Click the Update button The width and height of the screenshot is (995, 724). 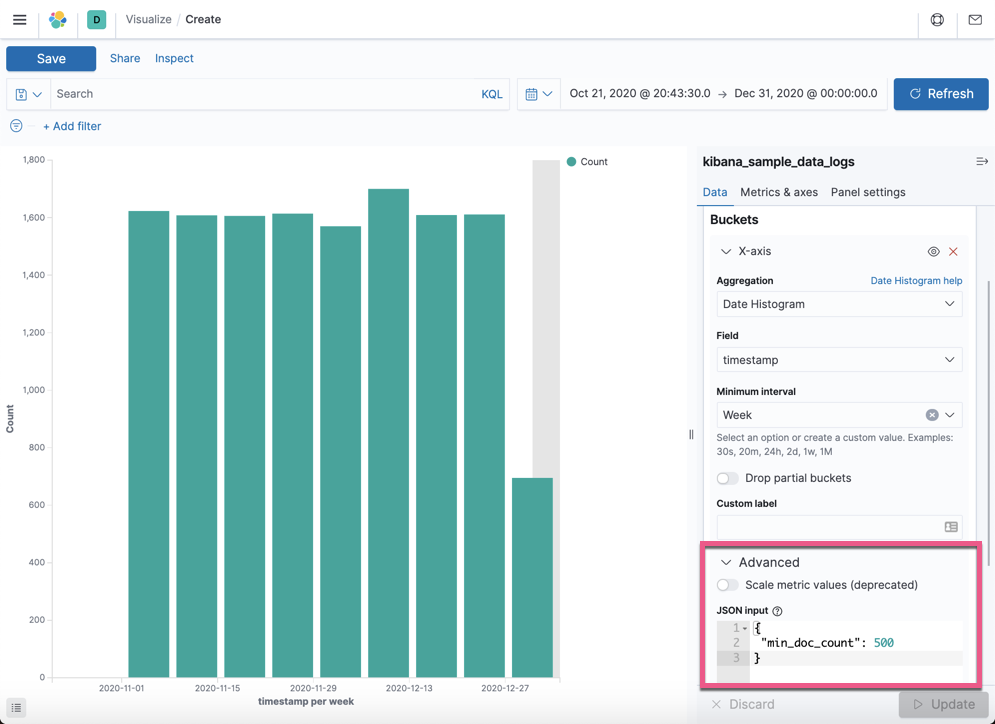(x=944, y=704)
